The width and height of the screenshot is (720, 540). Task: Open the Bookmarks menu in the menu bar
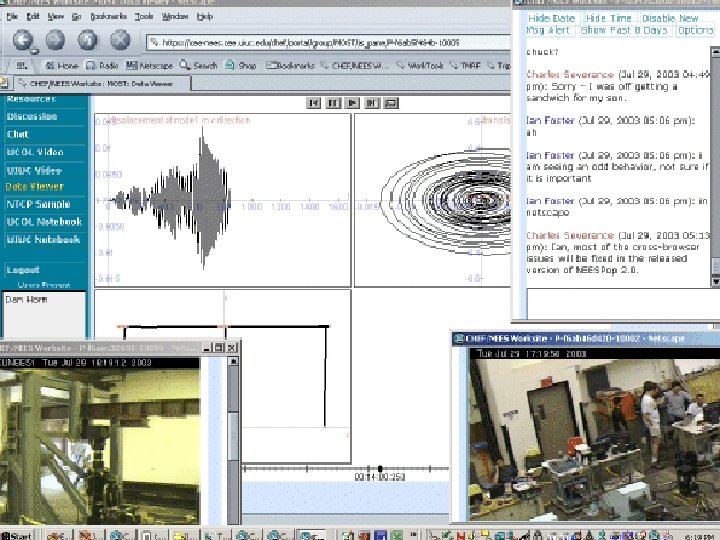[x=108, y=17]
